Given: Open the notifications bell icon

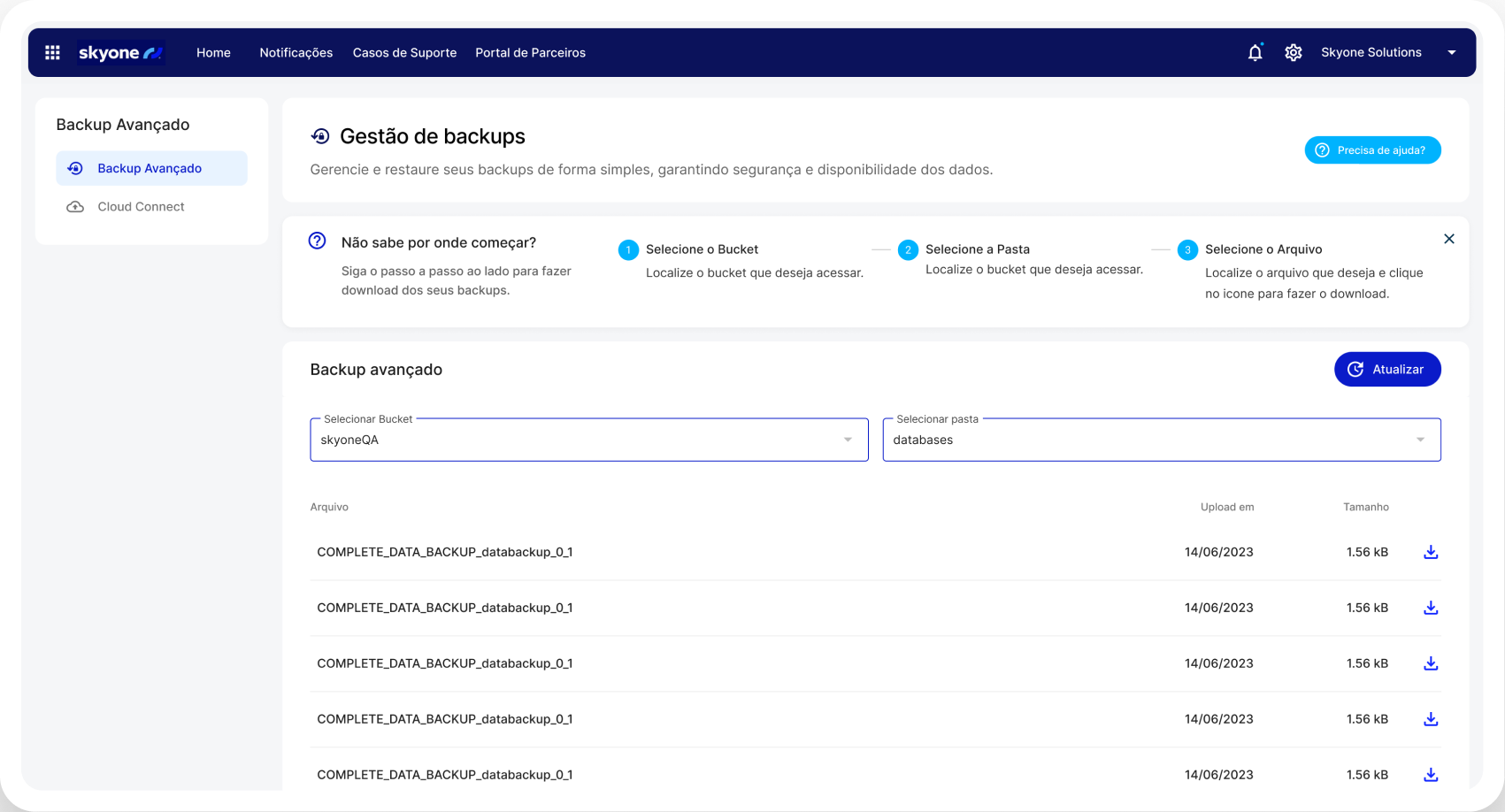Looking at the screenshot, I should tap(1255, 53).
